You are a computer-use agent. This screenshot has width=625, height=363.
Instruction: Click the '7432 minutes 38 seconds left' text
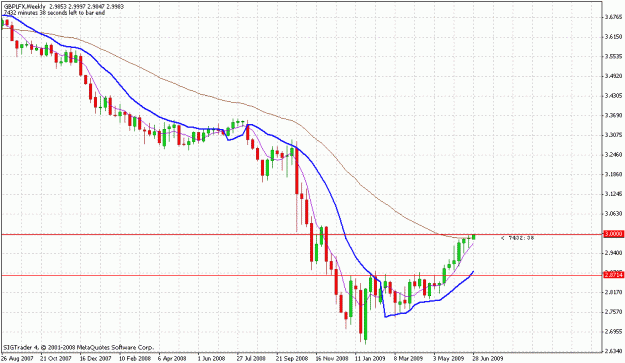tap(54, 13)
